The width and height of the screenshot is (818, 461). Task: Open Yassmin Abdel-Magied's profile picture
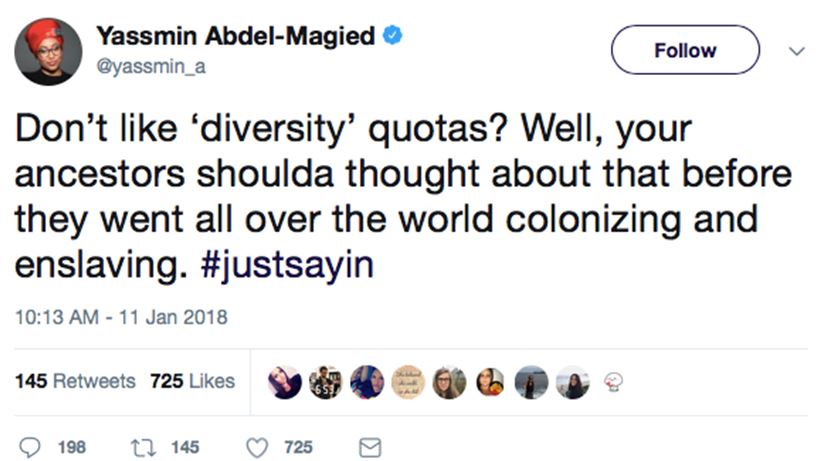[x=48, y=51]
